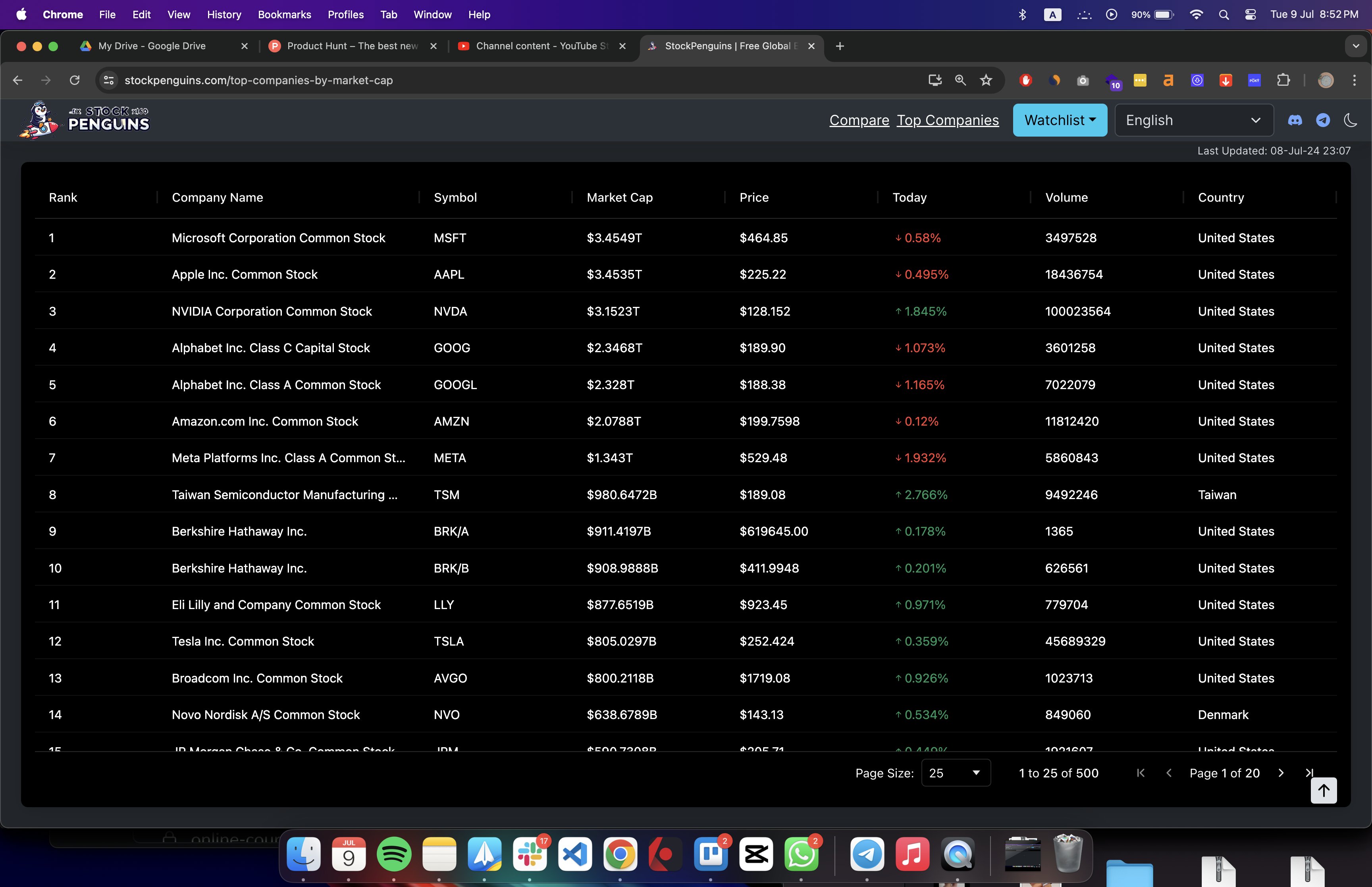
Task: Open the Telegram icon in site header
Action: click(1323, 120)
